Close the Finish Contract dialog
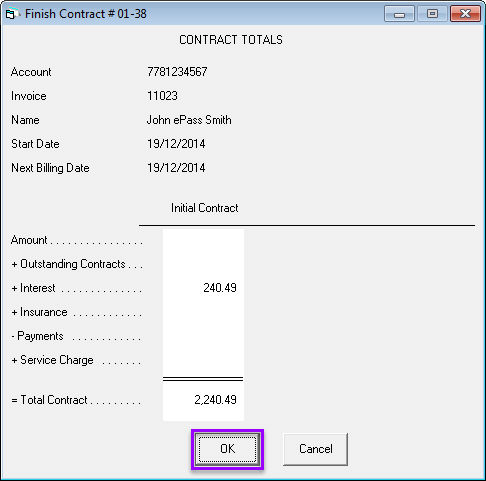The height and width of the screenshot is (481, 486). point(465,14)
